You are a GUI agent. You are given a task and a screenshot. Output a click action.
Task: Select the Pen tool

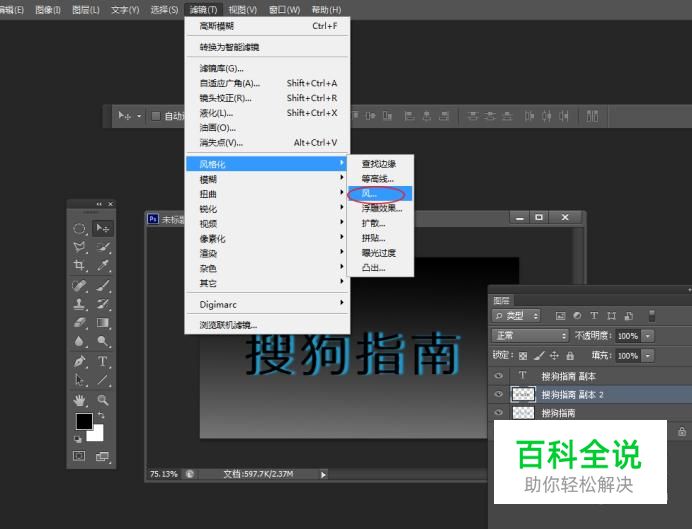[79, 361]
